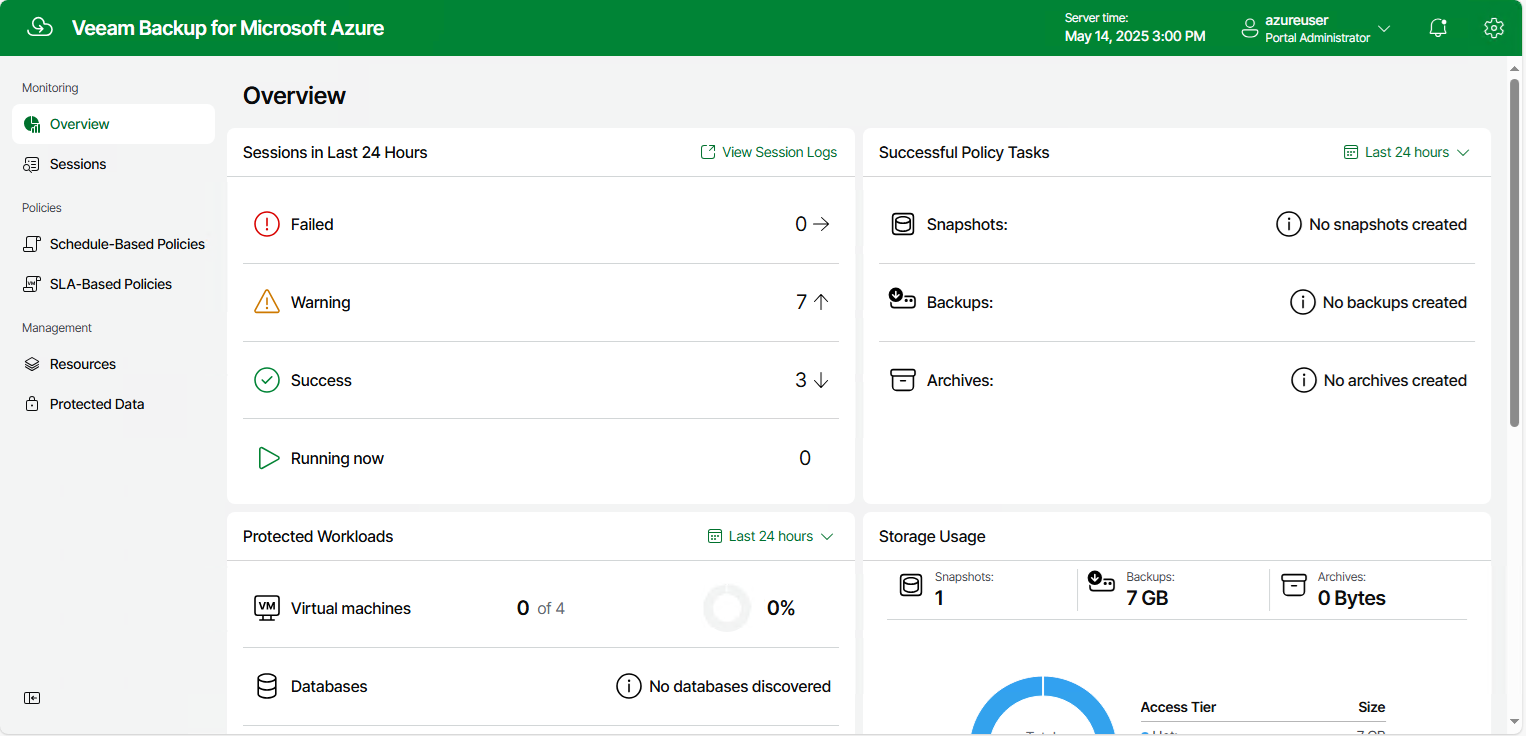The width and height of the screenshot is (1526, 736).
Task: Click the info icon beside No backups created
Action: (1302, 302)
